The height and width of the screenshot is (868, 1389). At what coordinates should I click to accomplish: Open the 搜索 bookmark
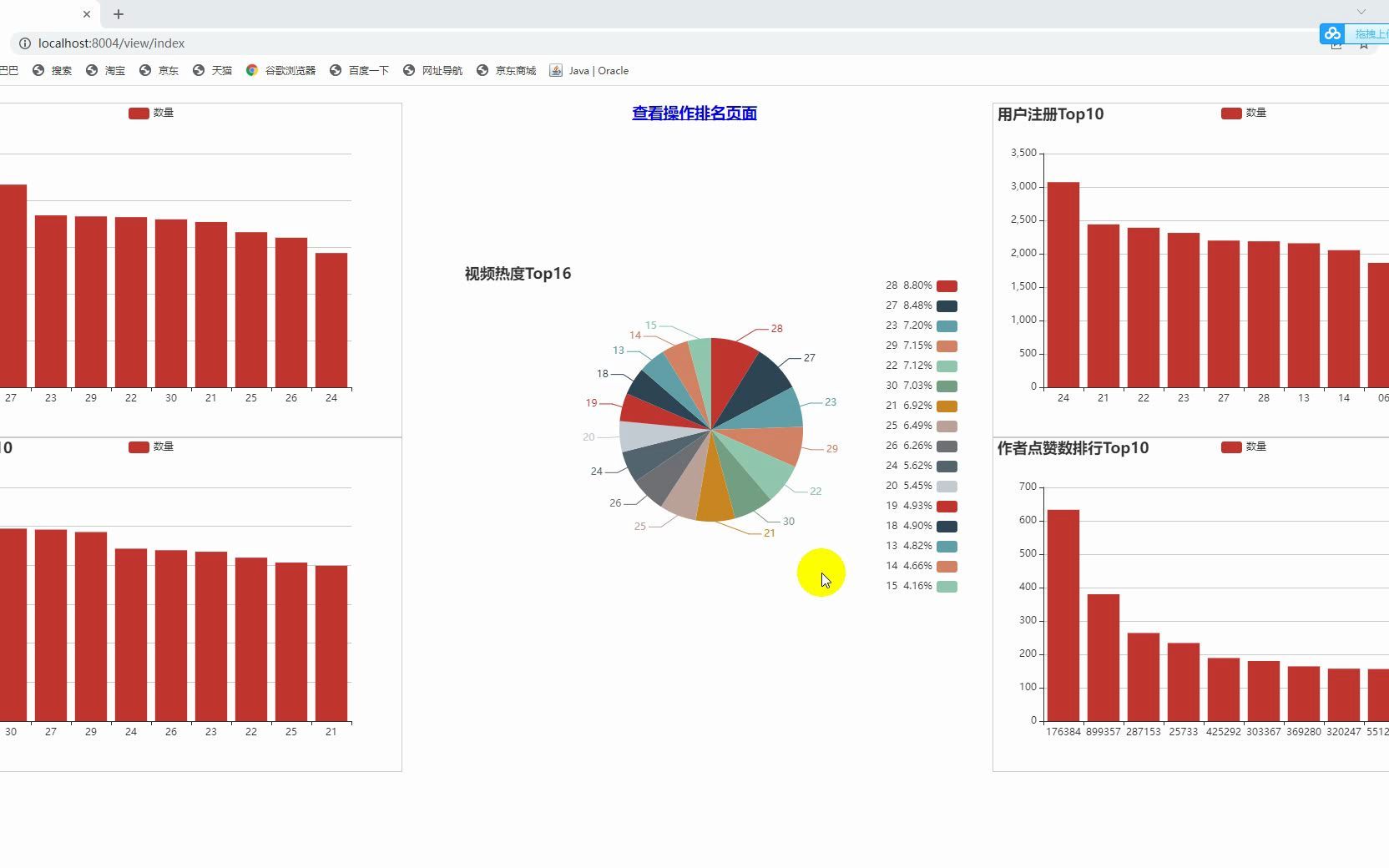[52, 71]
